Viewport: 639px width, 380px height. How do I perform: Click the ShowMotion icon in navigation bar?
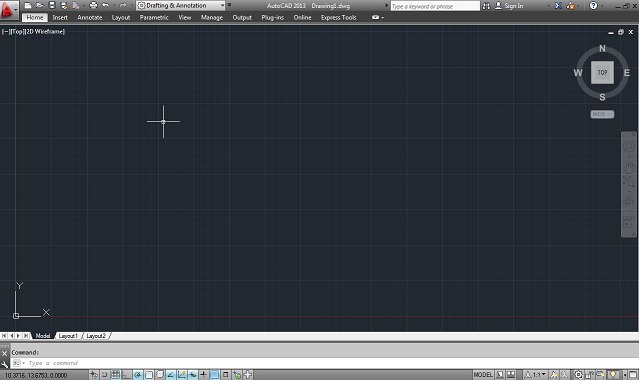pos(629,222)
